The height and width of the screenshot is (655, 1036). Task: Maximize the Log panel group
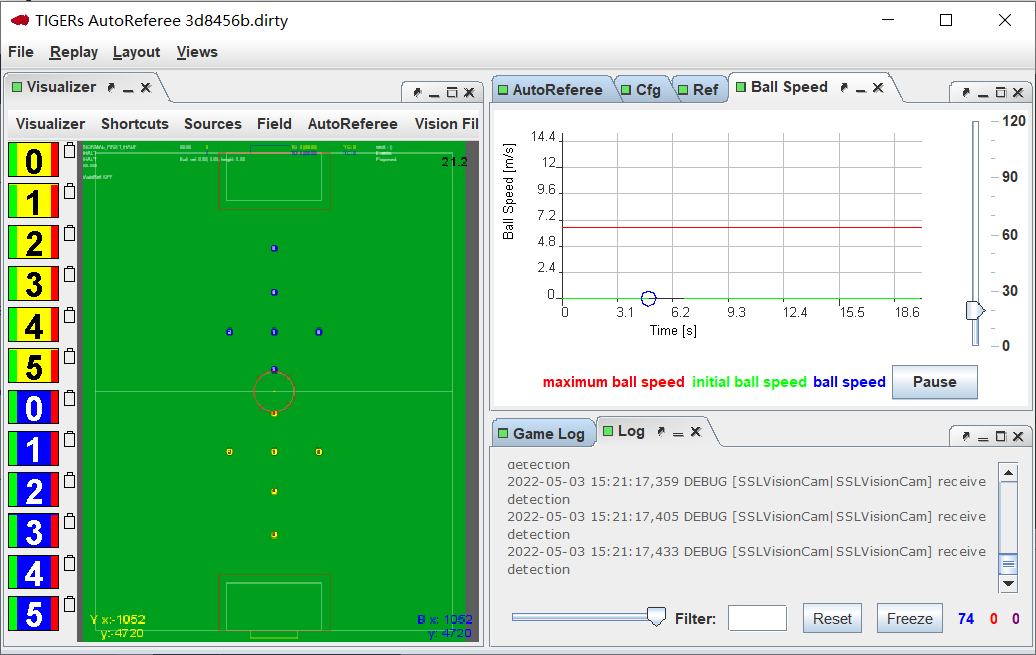pyautogui.click(x=1000, y=436)
